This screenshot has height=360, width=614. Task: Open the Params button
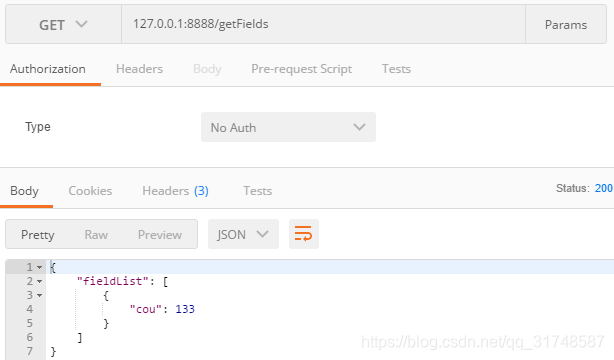pyautogui.click(x=566, y=25)
